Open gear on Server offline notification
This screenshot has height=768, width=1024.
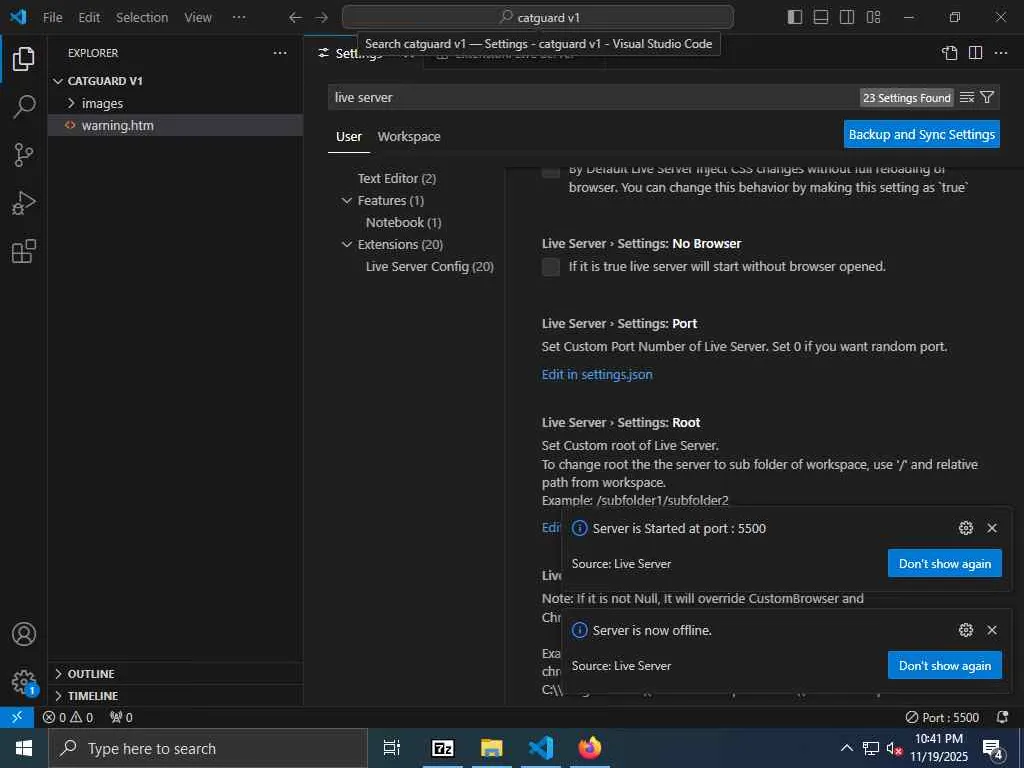[x=966, y=630]
